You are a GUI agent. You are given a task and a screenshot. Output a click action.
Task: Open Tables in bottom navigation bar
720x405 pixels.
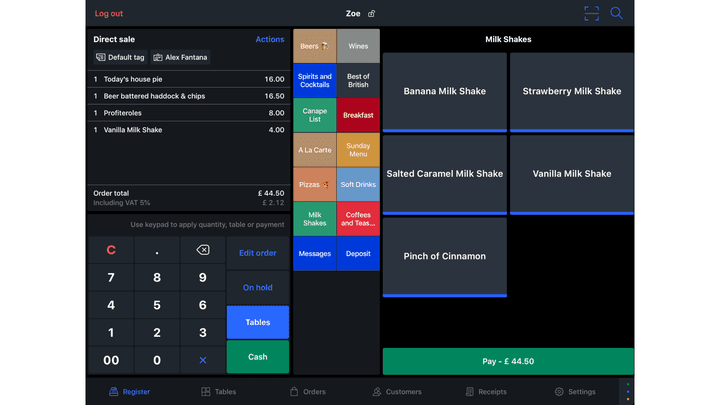pyautogui.click(x=218, y=392)
